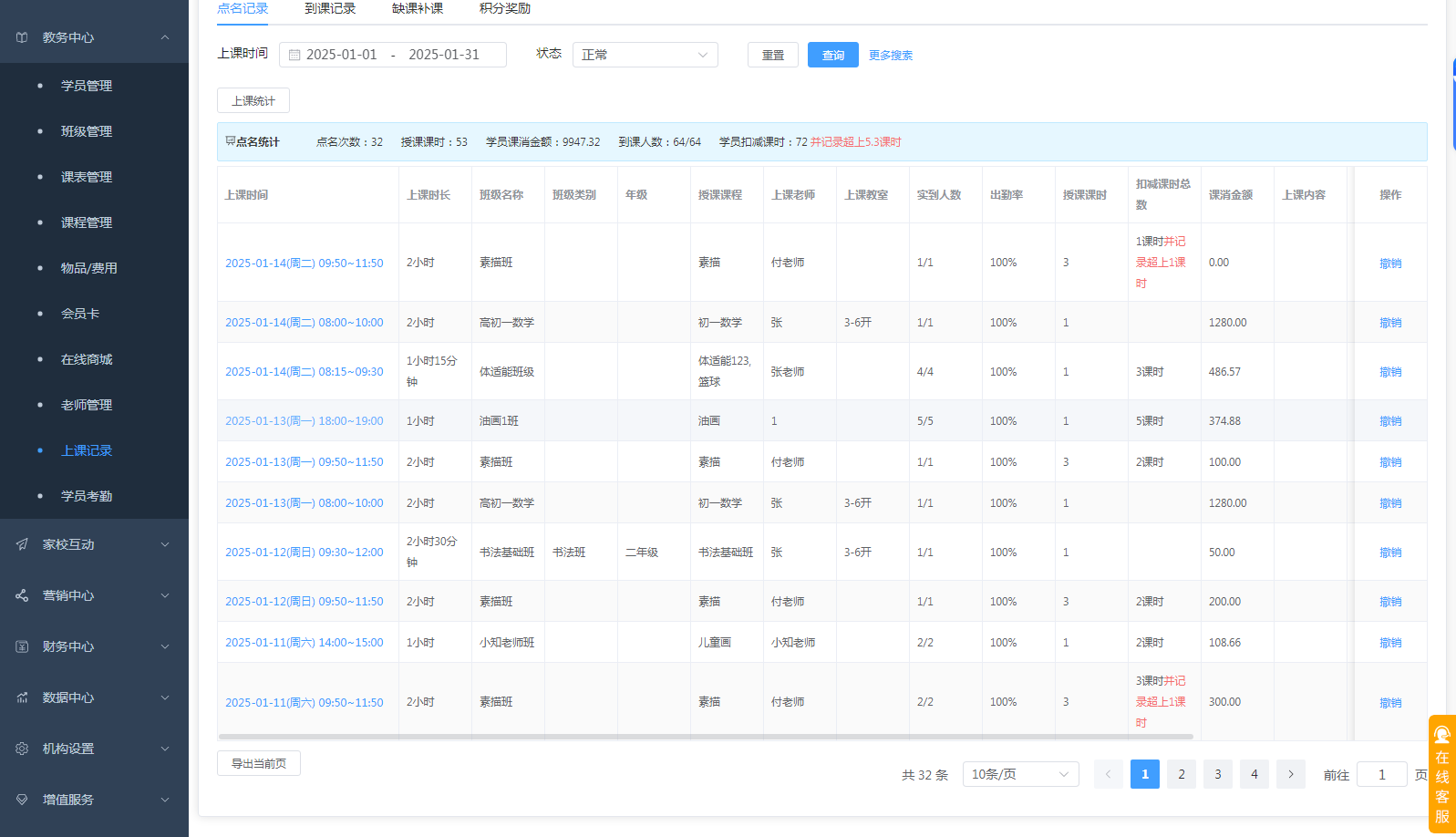
Task: Click the 机构设置 gear icon
Action: (22, 749)
